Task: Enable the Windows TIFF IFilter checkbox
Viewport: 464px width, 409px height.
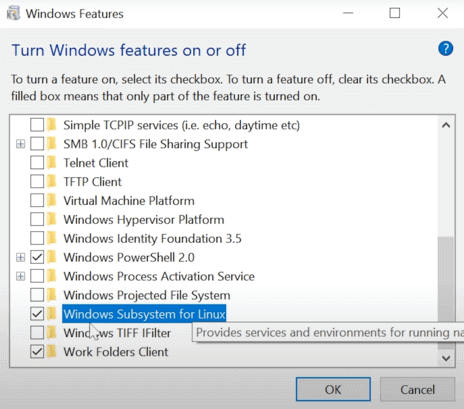Action: click(37, 333)
